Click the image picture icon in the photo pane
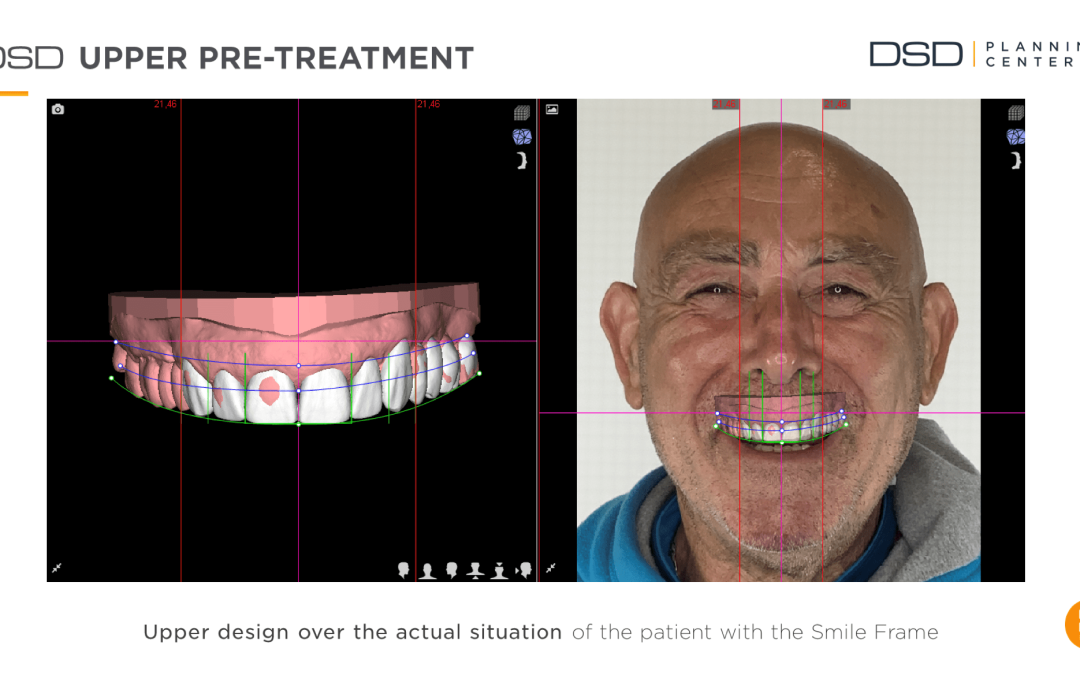This screenshot has width=1080, height=675. click(552, 110)
